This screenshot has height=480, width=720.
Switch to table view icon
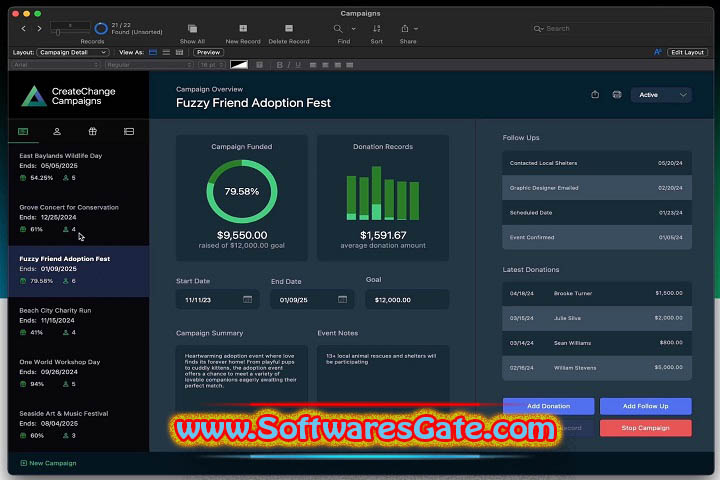coord(179,52)
